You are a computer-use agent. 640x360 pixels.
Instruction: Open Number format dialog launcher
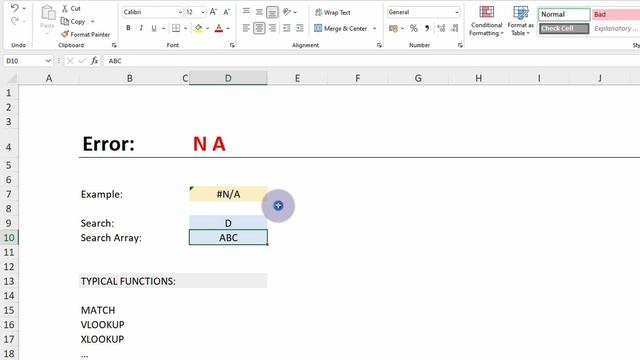(460, 45)
